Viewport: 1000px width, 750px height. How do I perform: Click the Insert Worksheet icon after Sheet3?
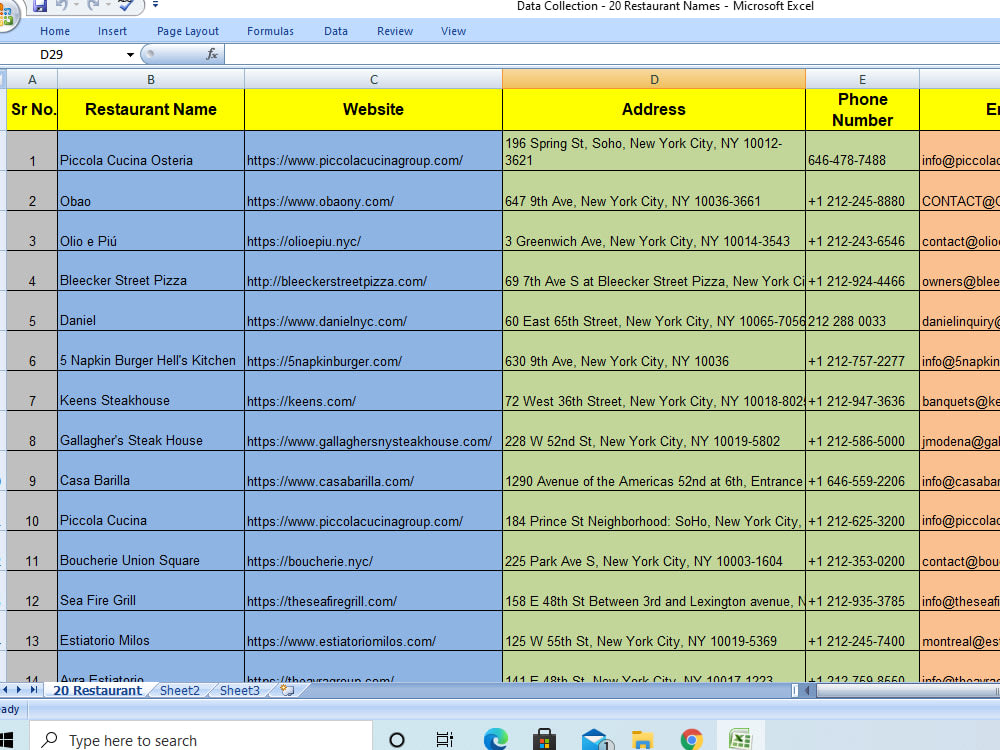point(288,691)
